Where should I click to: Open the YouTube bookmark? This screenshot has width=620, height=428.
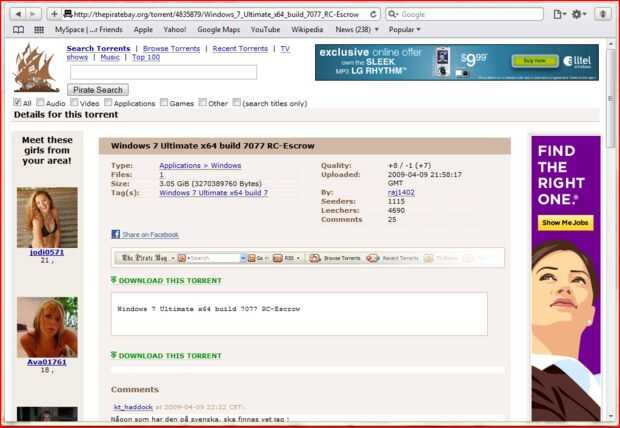coord(265,30)
